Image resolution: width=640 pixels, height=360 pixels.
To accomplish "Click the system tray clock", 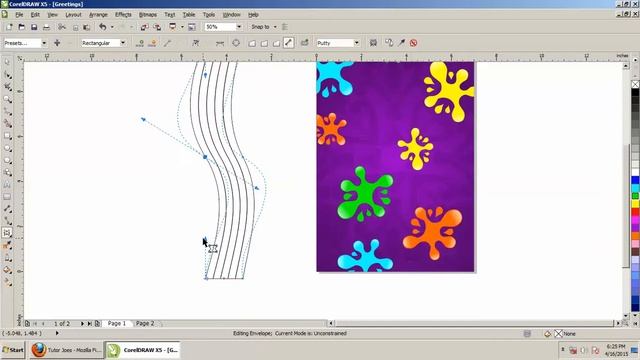I will click(616, 350).
